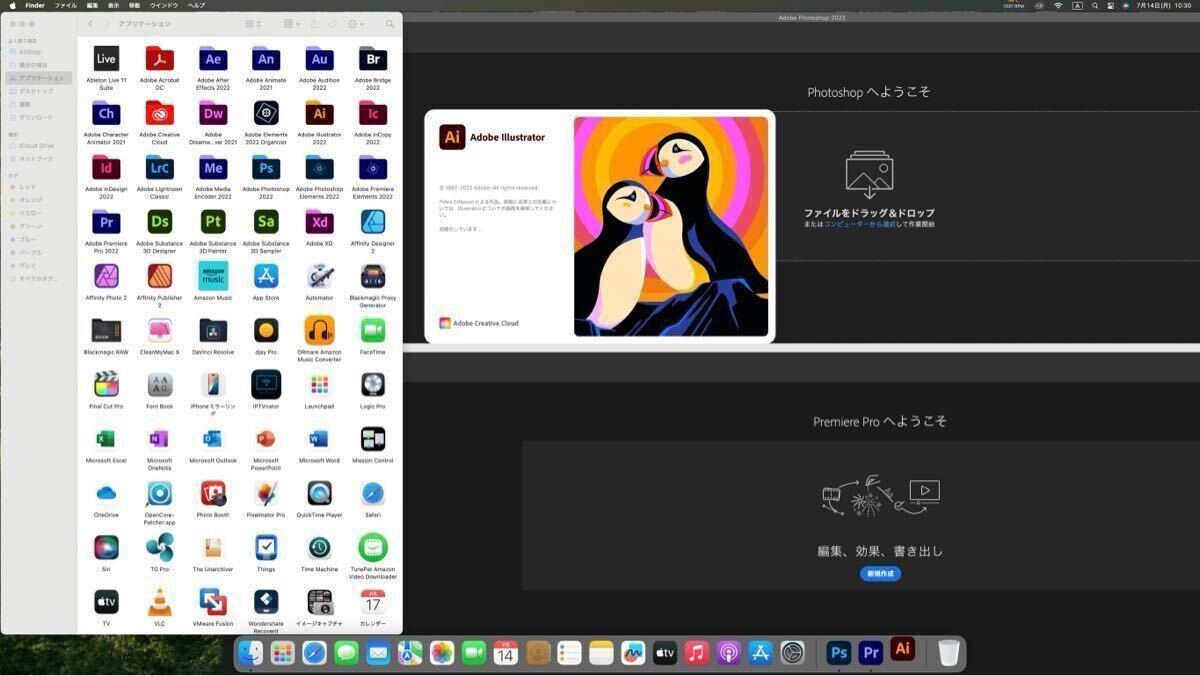Click 新規作成 button in Premiere Pro
The width and height of the screenshot is (1200, 676).
coord(880,574)
